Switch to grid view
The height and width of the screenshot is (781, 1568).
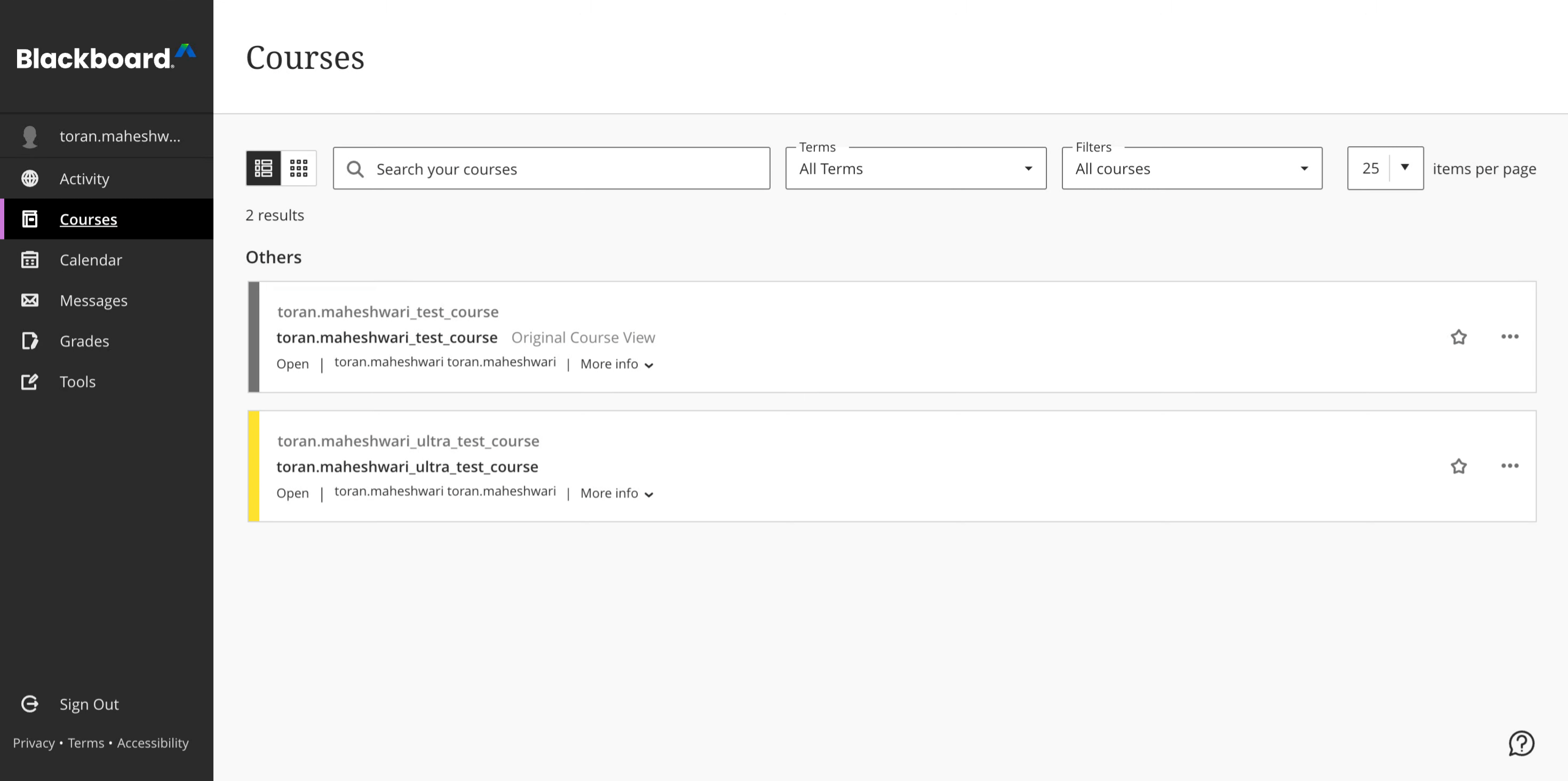[x=298, y=168]
